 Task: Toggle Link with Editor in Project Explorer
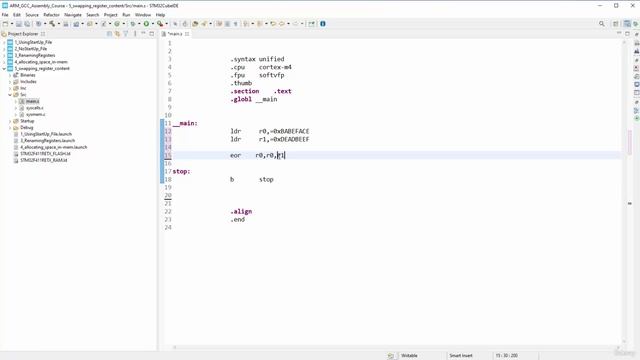118,34
